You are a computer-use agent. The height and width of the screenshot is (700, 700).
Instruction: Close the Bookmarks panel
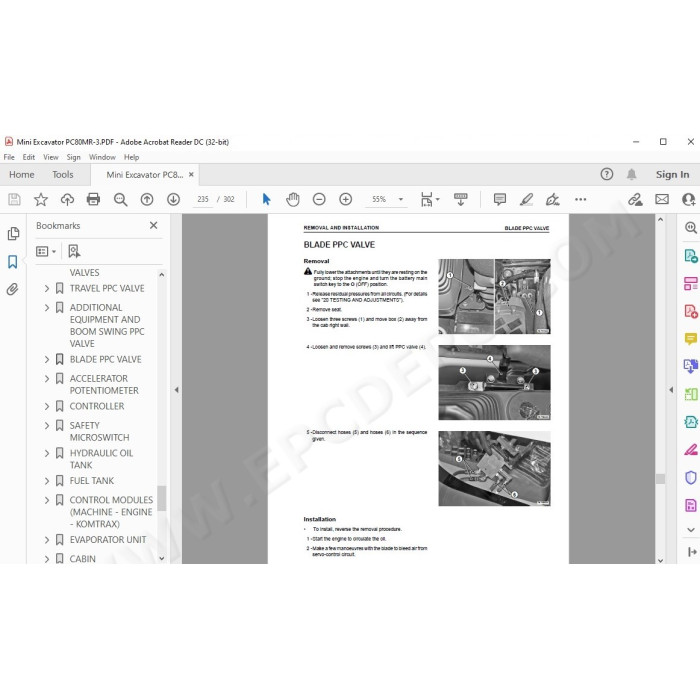click(x=154, y=225)
